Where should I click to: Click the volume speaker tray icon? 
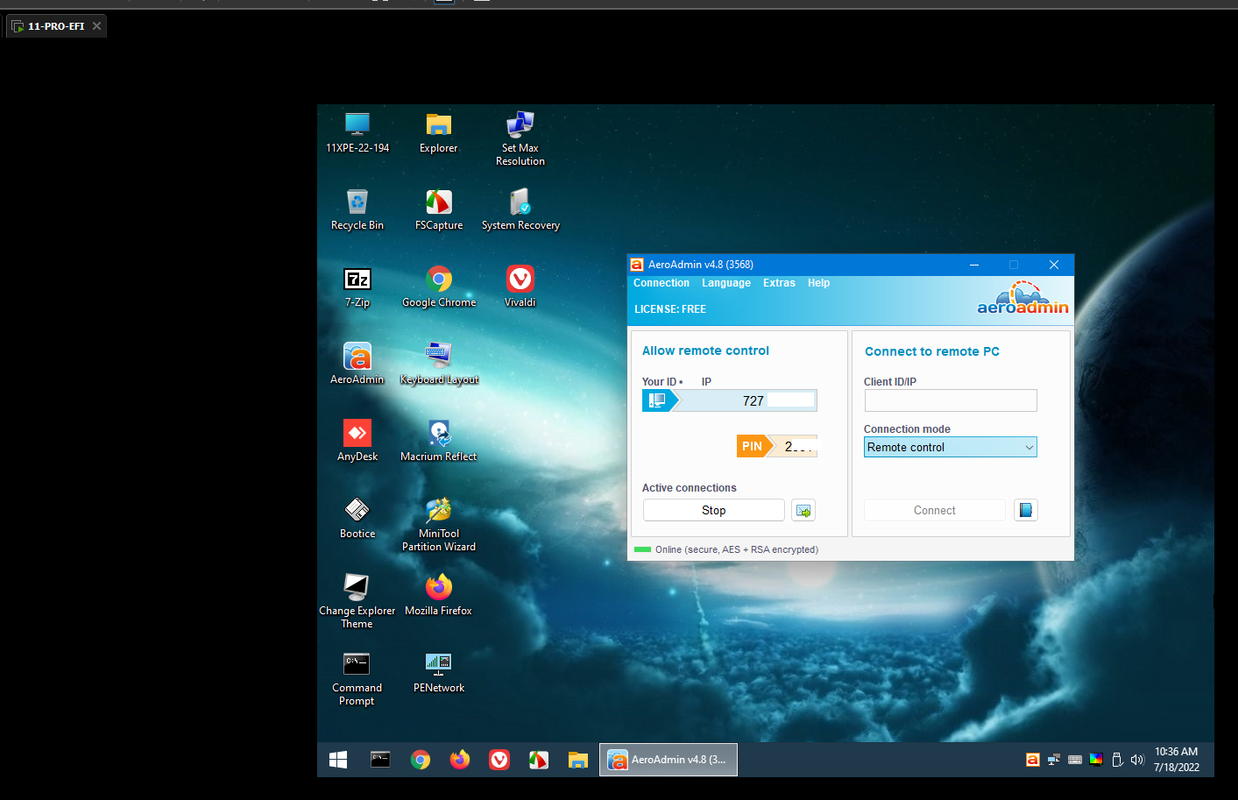click(1137, 760)
